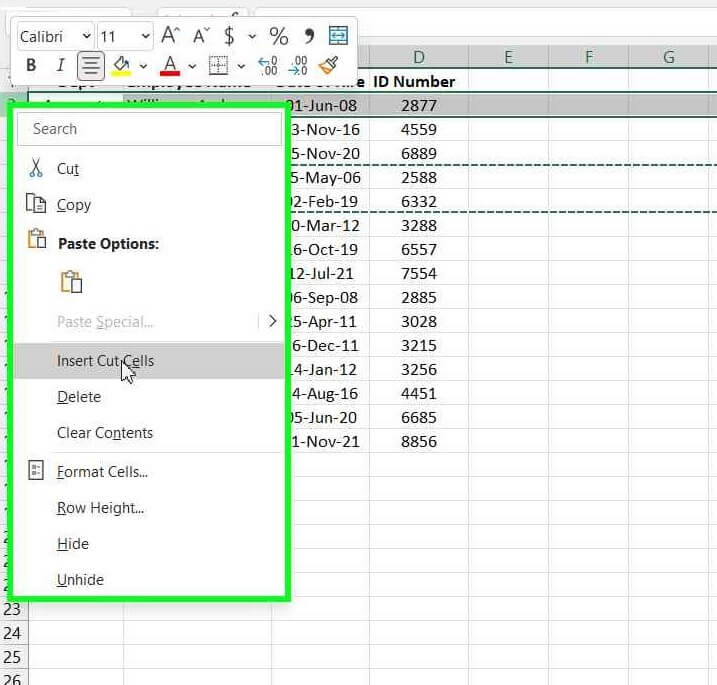Toggle center alignment button
Screen dimensions: 717x685
91,66
